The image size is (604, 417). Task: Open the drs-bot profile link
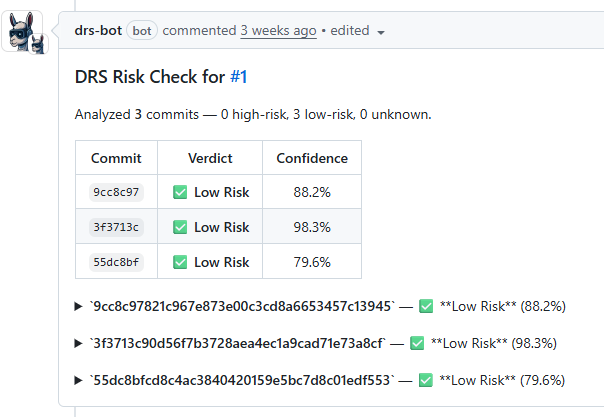[98, 30]
